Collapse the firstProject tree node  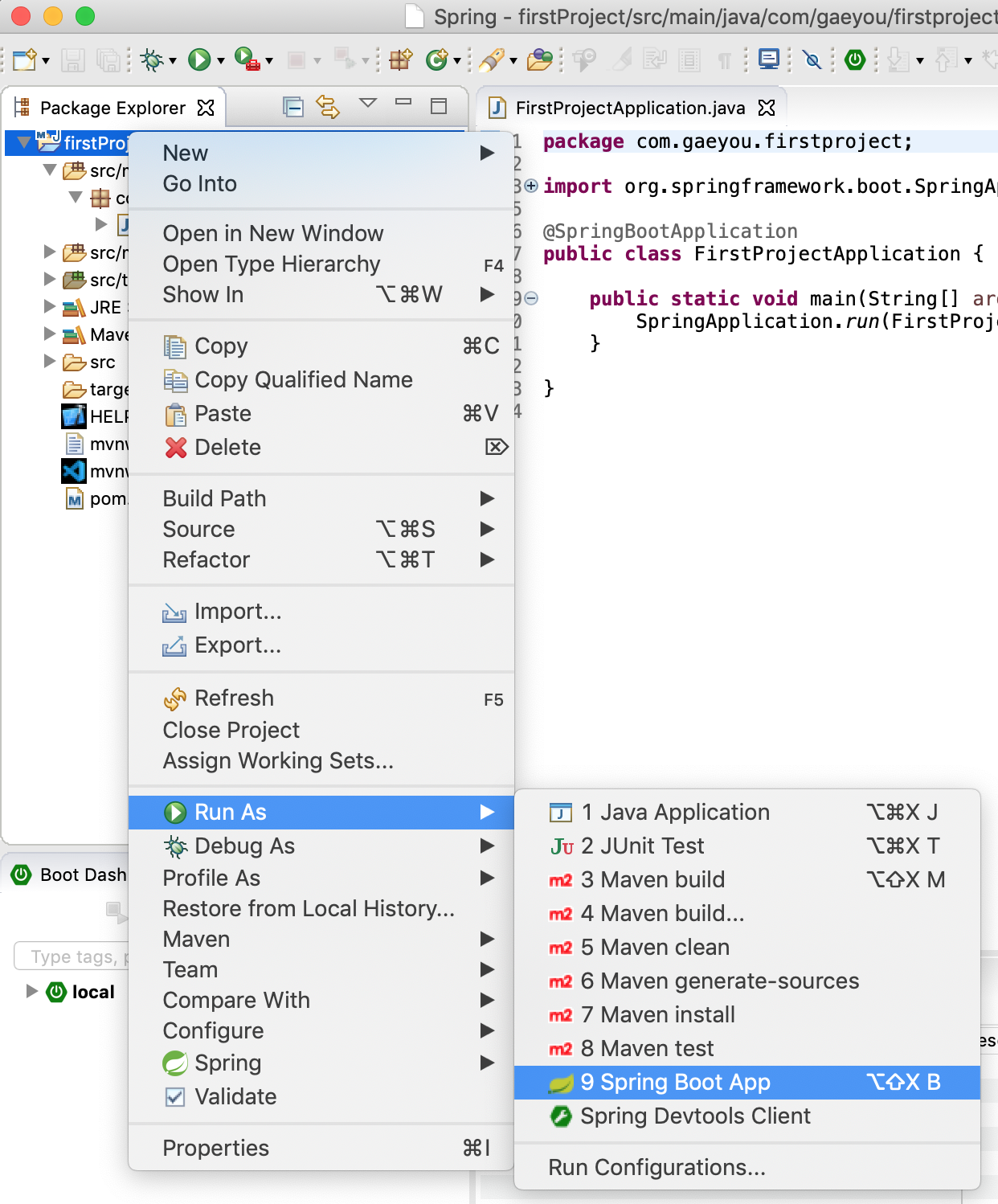24,142
